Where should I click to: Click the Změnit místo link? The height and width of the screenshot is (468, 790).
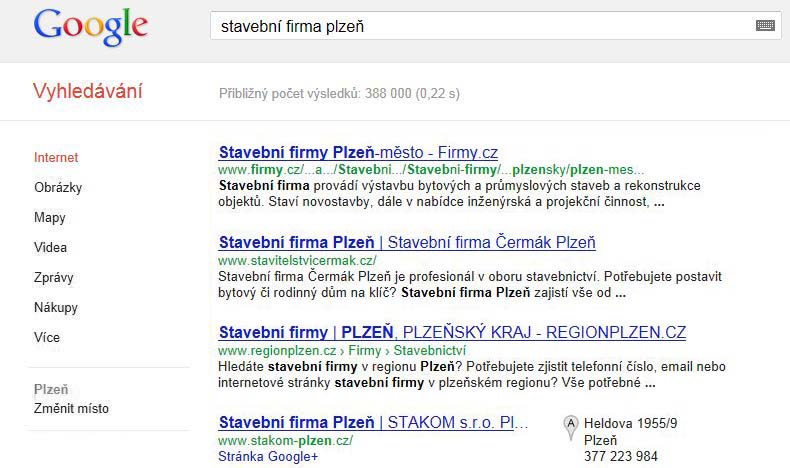(x=71, y=408)
